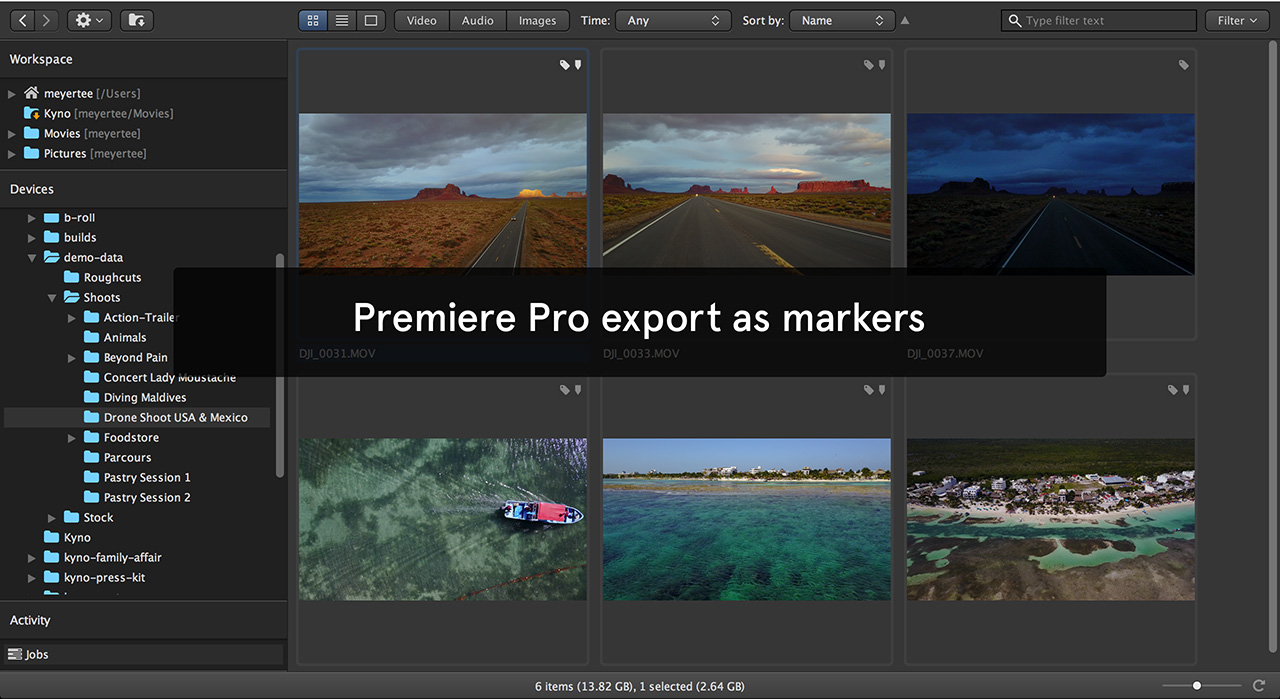Click the add folder to workspace icon
Viewport: 1280px width, 699px height.
pyautogui.click(x=137, y=20)
